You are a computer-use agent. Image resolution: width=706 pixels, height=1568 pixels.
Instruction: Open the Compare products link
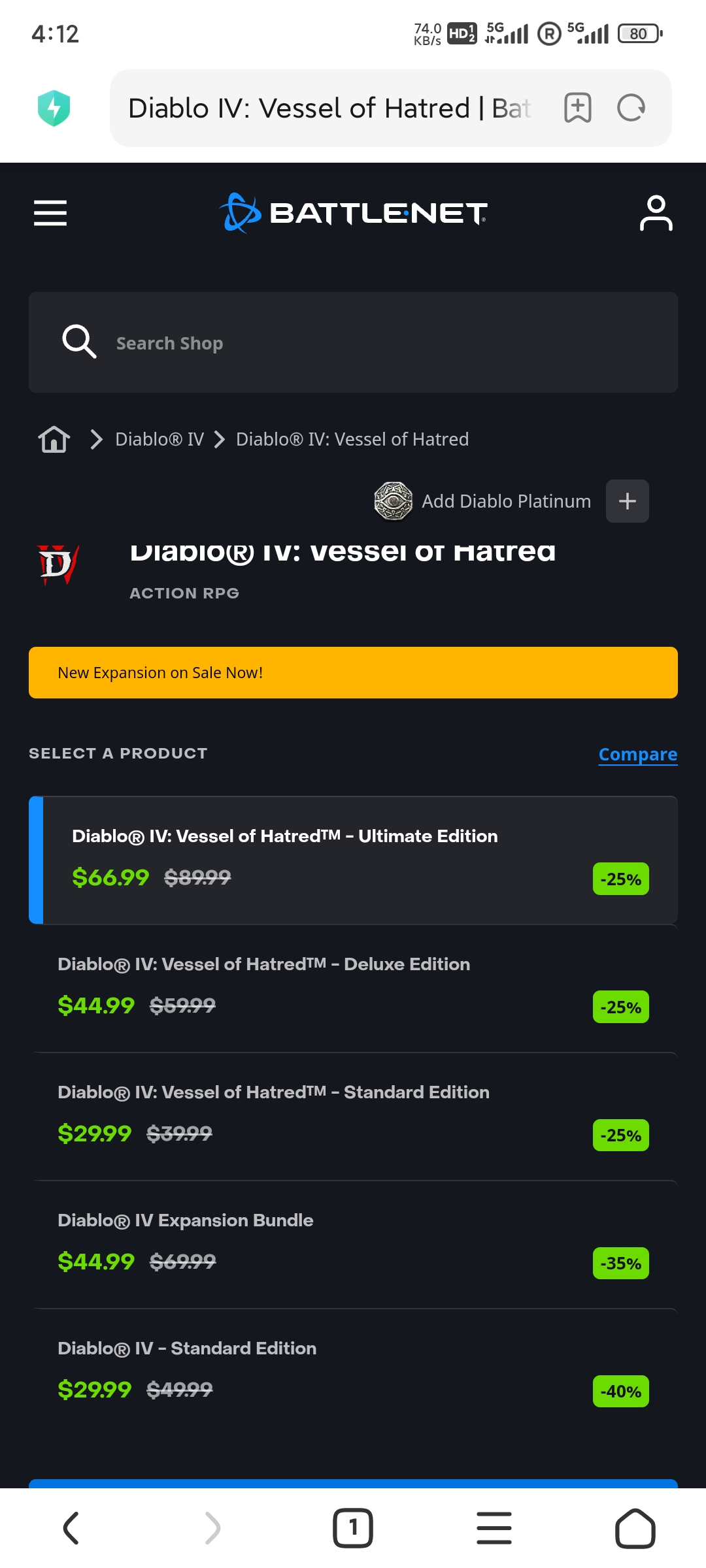point(637,754)
